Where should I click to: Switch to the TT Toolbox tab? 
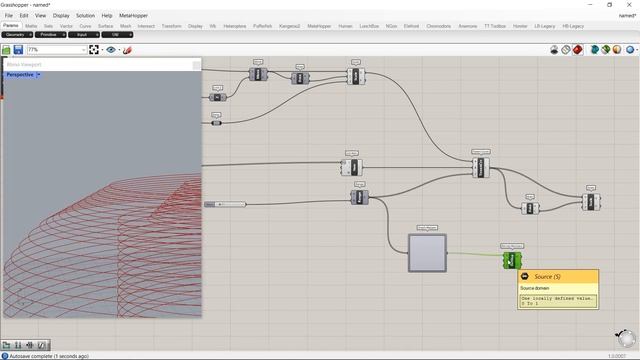(x=495, y=26)
